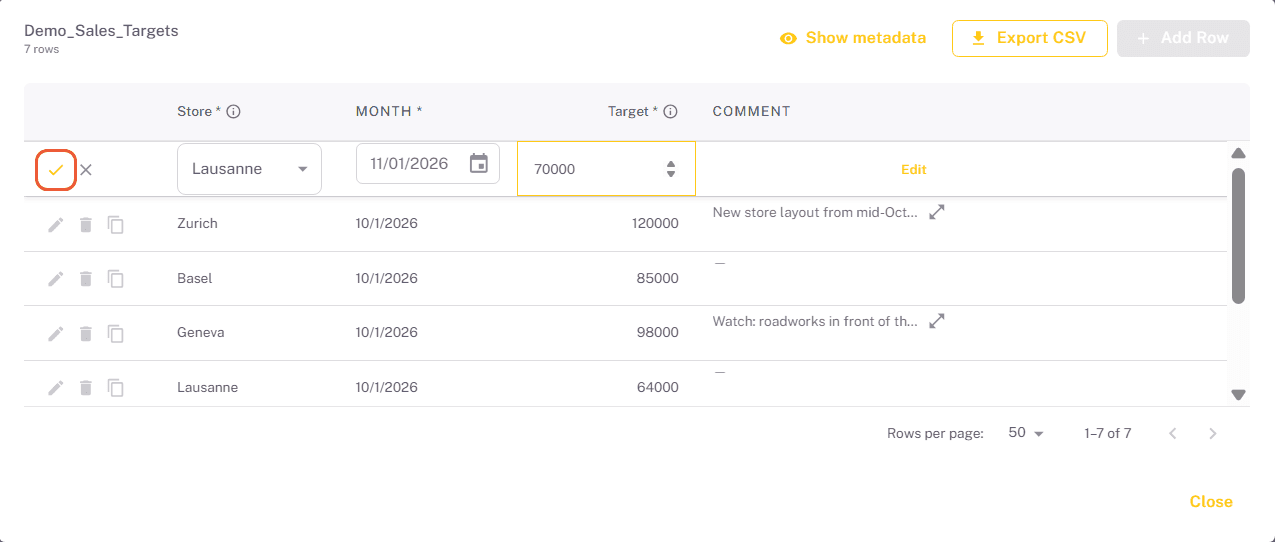Viewport: 1275px width, 542px height.
Task: Click the table scrollbar down arrow
Action: [1238, 395]
